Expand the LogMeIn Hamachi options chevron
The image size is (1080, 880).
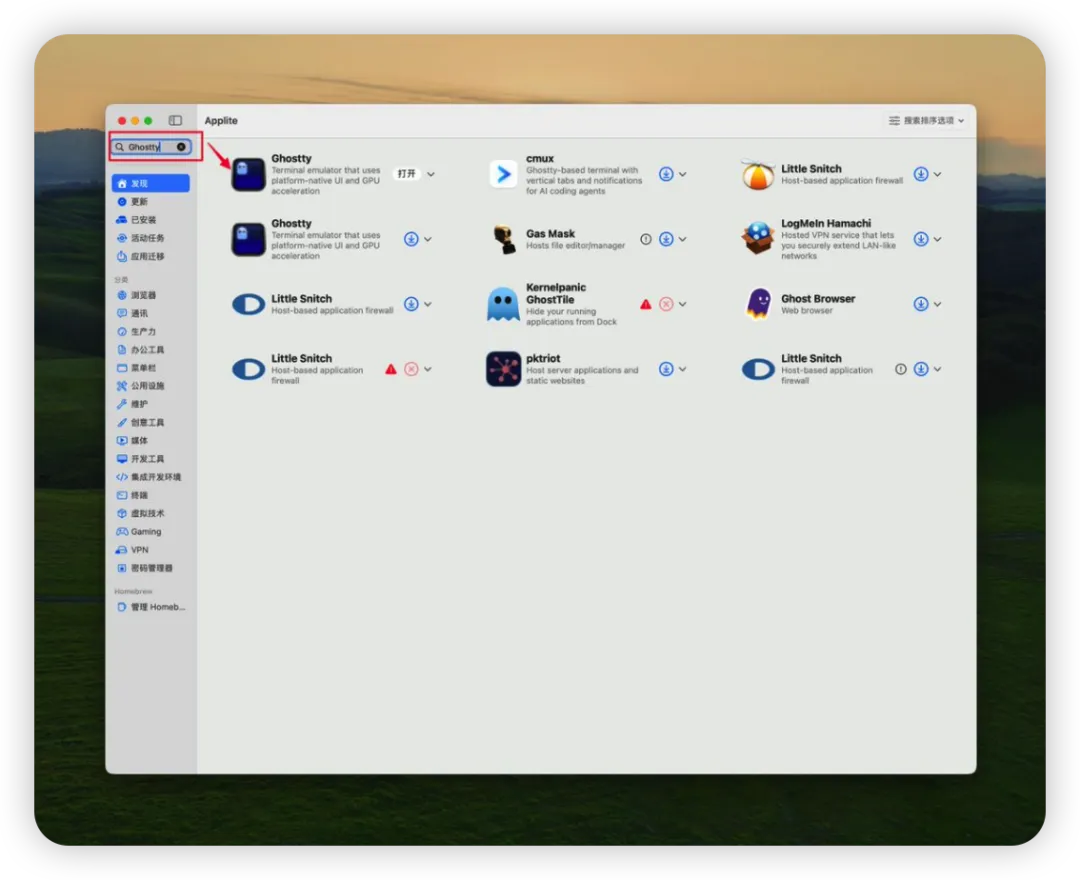pyautogui.click(x=937, y=239)
